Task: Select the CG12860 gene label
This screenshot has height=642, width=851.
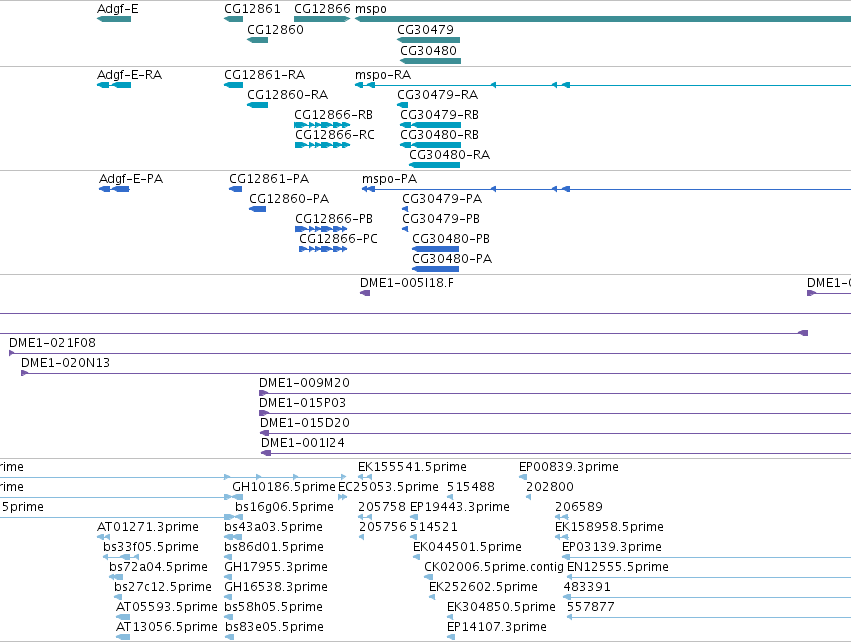Action: point(275,29)
